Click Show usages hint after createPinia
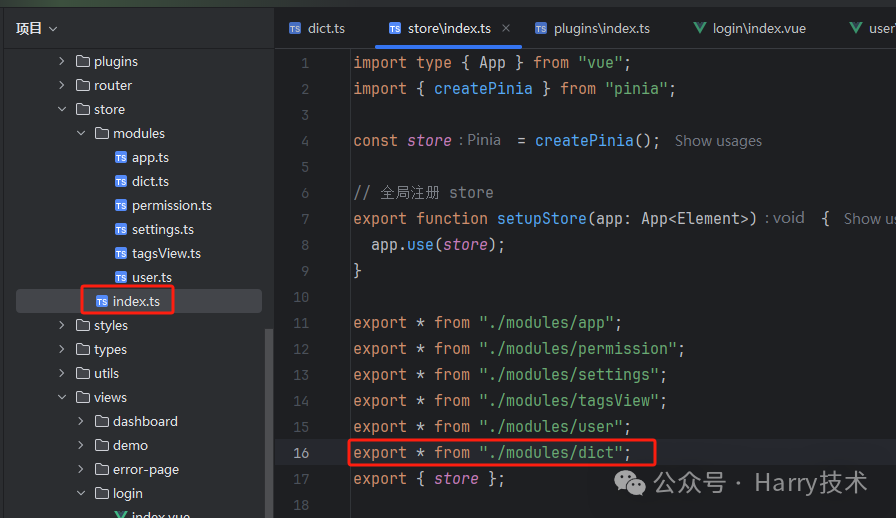 [x=718, y=141]
